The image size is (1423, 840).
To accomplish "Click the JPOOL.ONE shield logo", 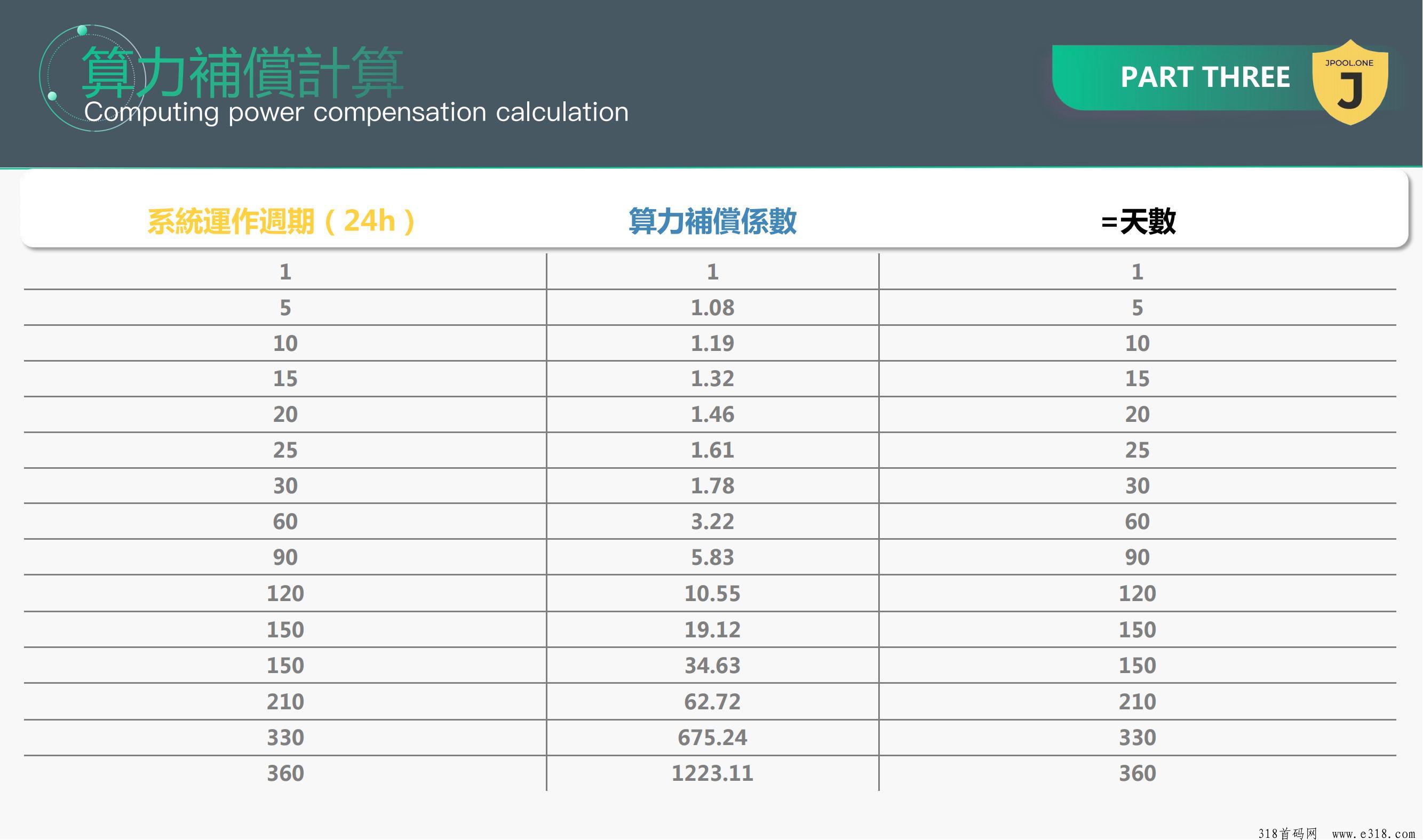I will (x=1350, y=82).
